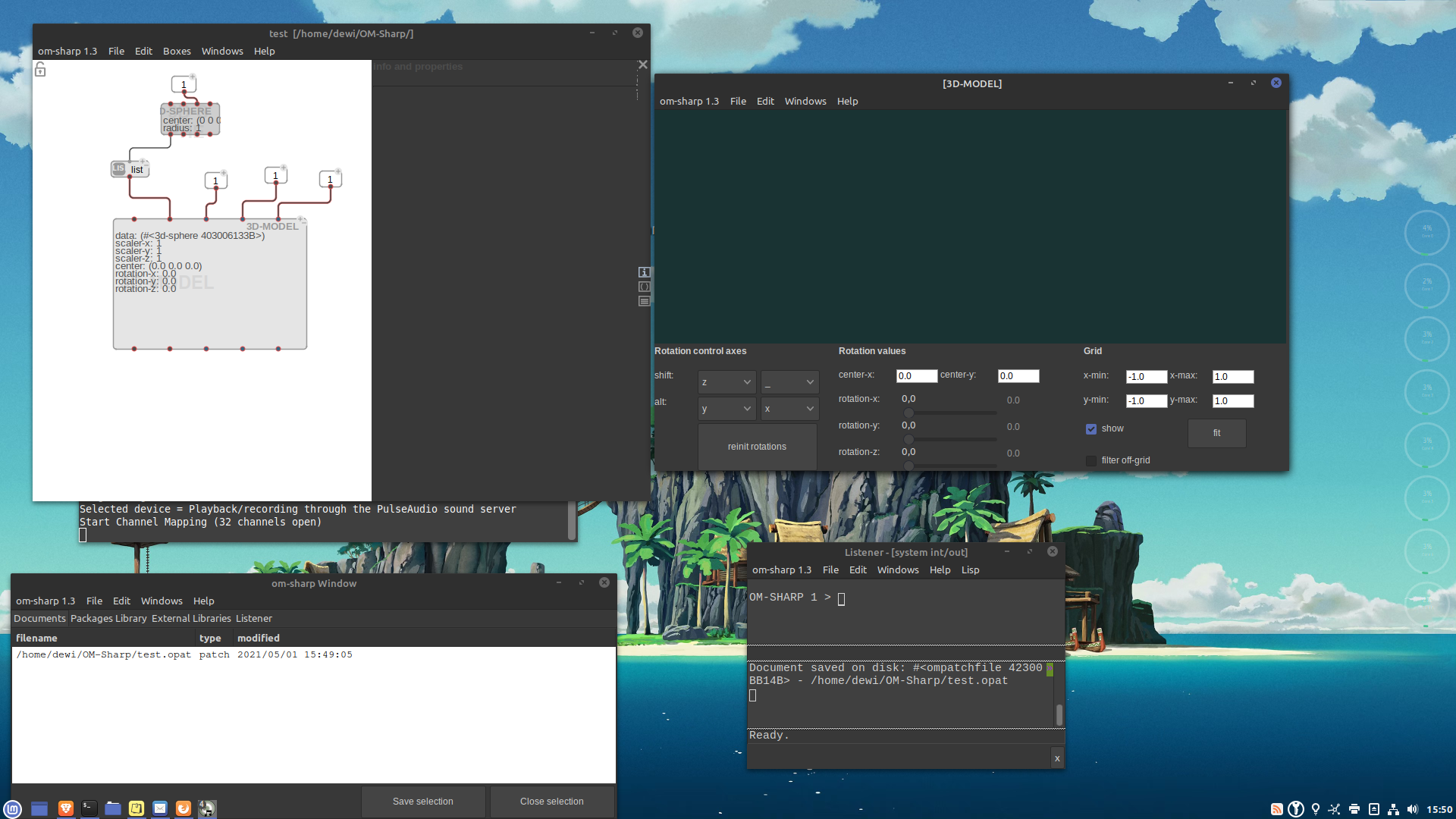Open network connections tray icon

(1393, 809)
